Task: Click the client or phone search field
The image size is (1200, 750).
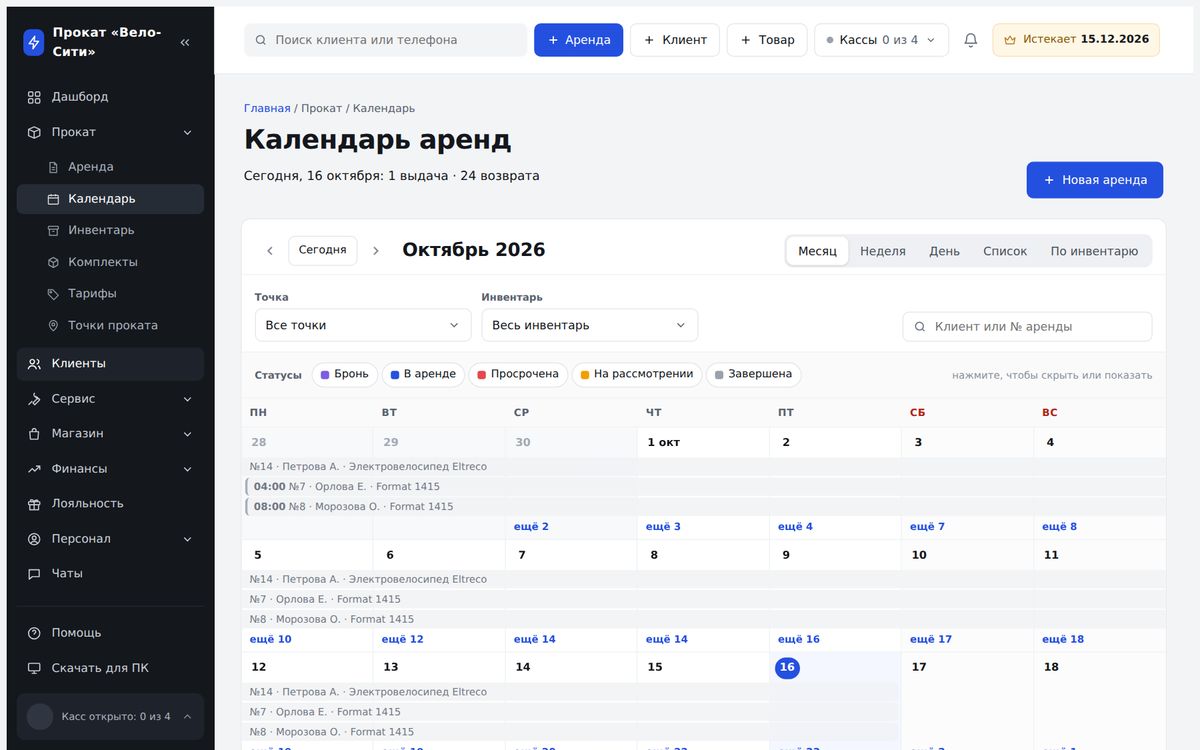Action: point(385,40)
